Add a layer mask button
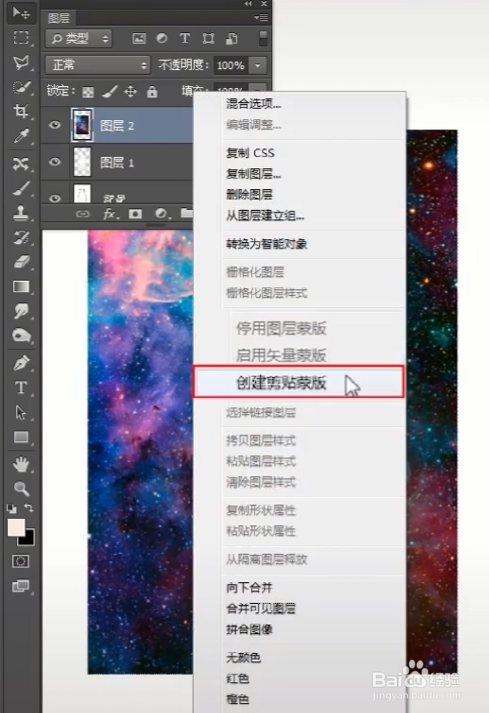Image resolution: width=489 pixels, height=713 pixels. pyautogui.click(x=135, y=213)
